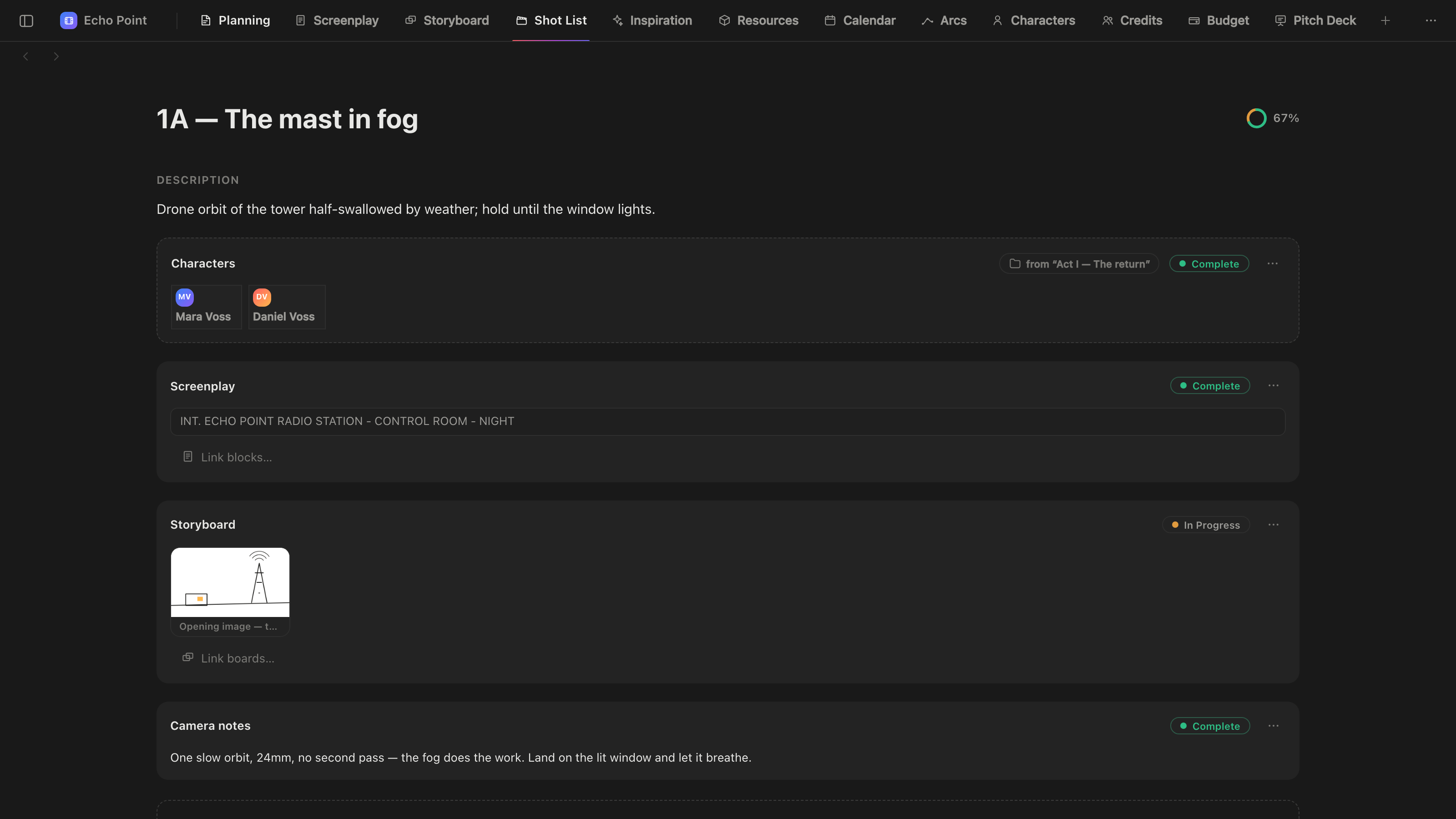1456x819 pixels.
Task: Open Characters section ellipsis menu
Action: tap(1272, 264)
